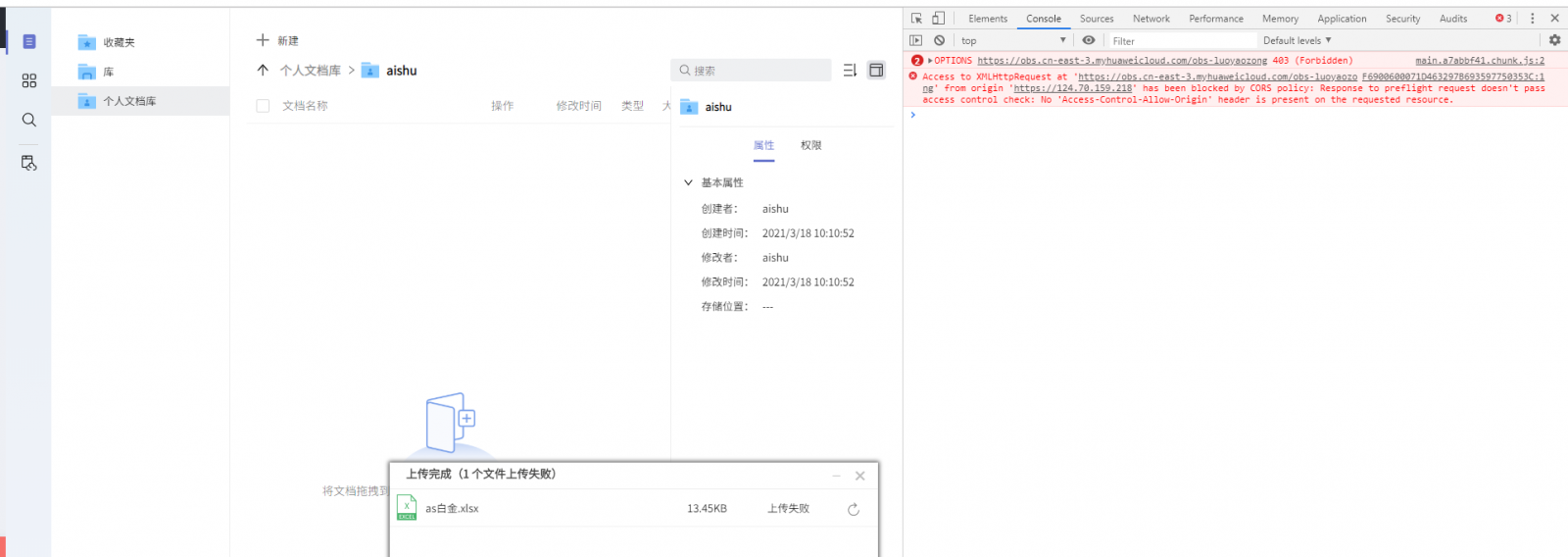
Task: Open the Memory tab in DevTools
Action: (1280, 19)
